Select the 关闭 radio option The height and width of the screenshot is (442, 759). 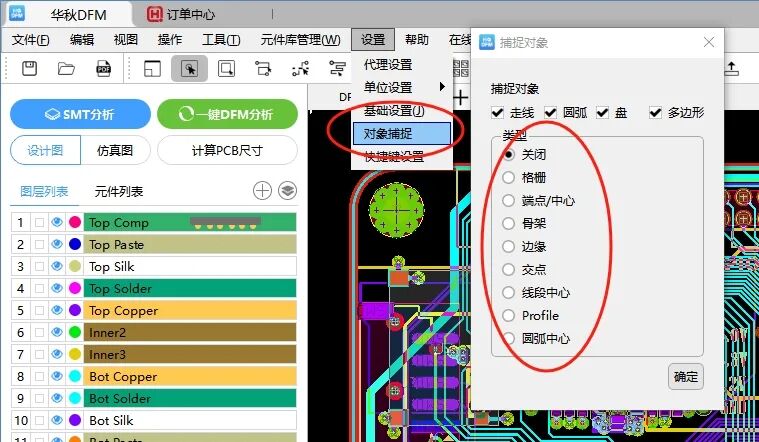click(508, 154)
